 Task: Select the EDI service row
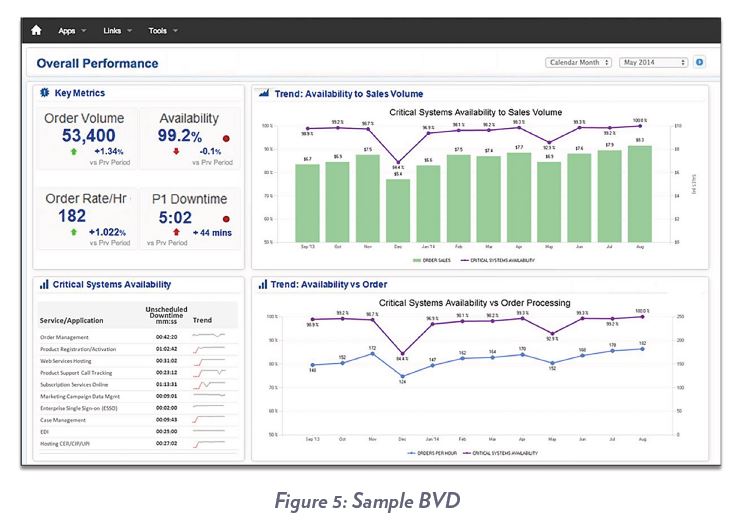point(138,432)
